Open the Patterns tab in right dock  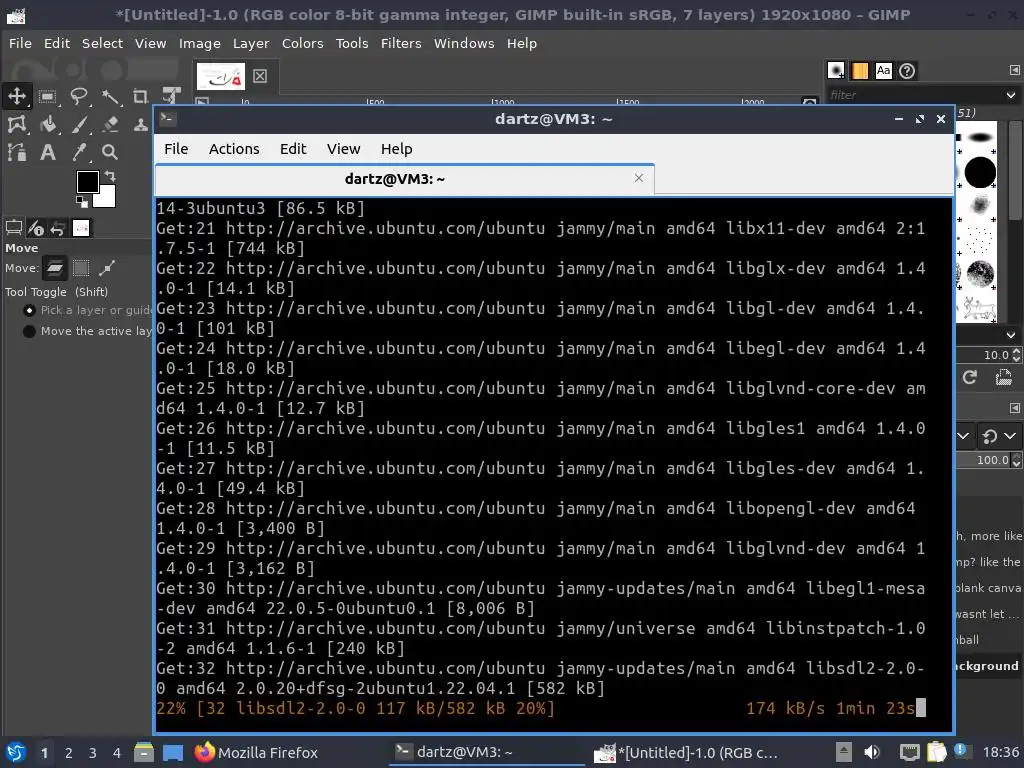point(860,71)
